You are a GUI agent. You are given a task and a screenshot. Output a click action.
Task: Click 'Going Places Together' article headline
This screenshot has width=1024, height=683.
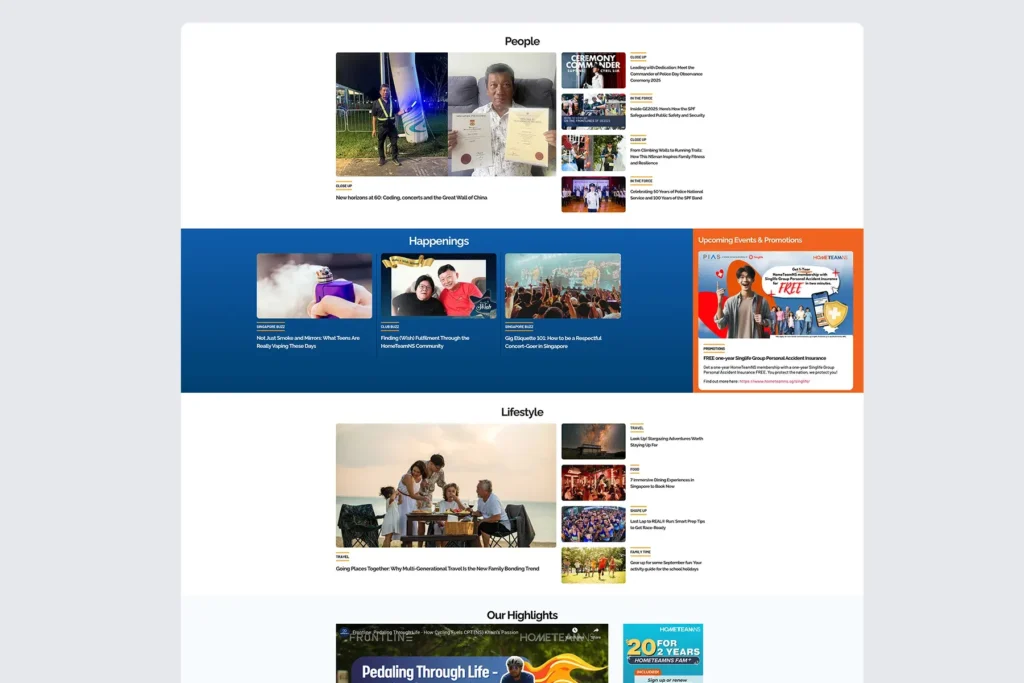click(x=437, y=569)
